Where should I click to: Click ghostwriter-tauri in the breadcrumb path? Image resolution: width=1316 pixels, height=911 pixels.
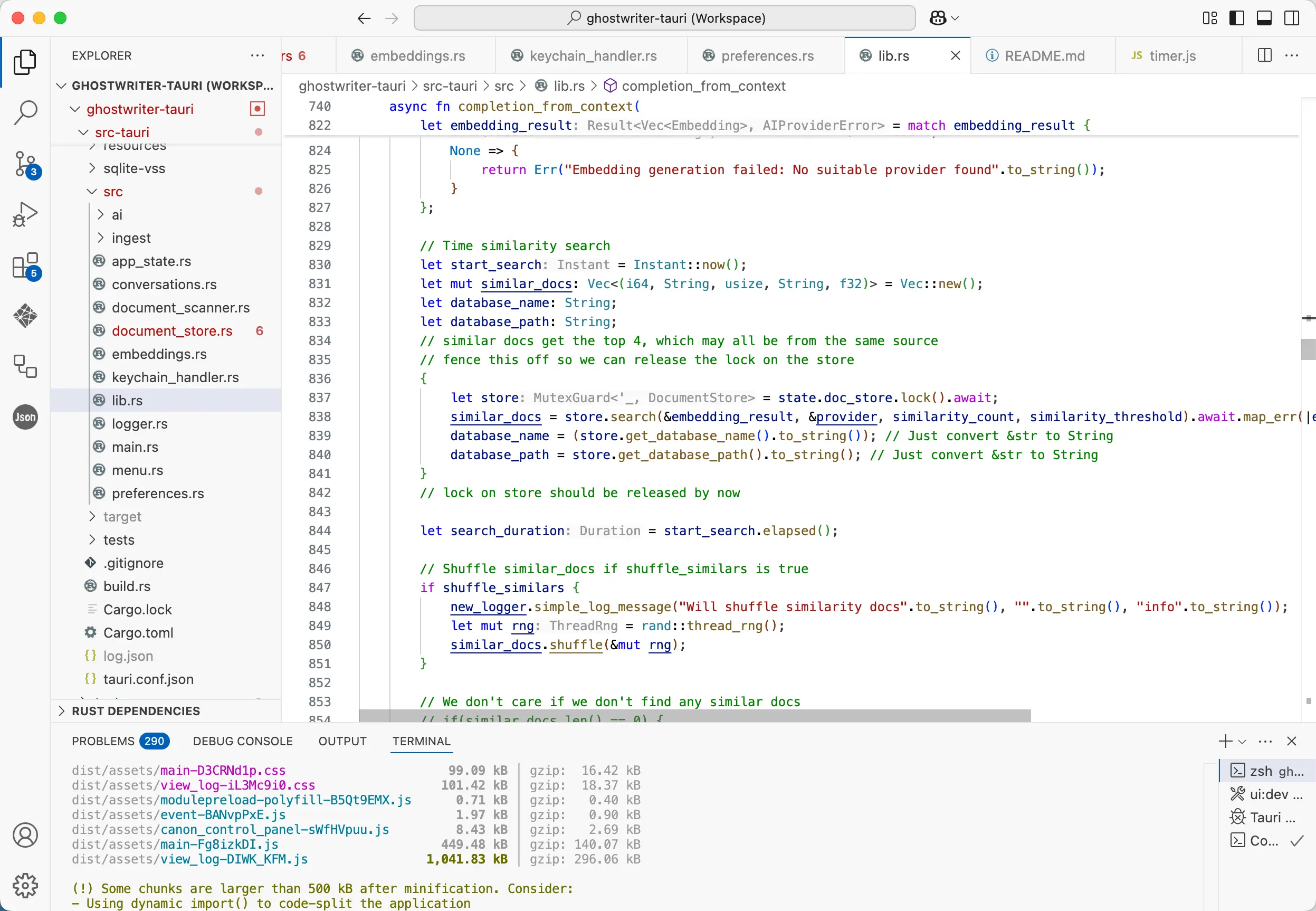coord(352,86)
